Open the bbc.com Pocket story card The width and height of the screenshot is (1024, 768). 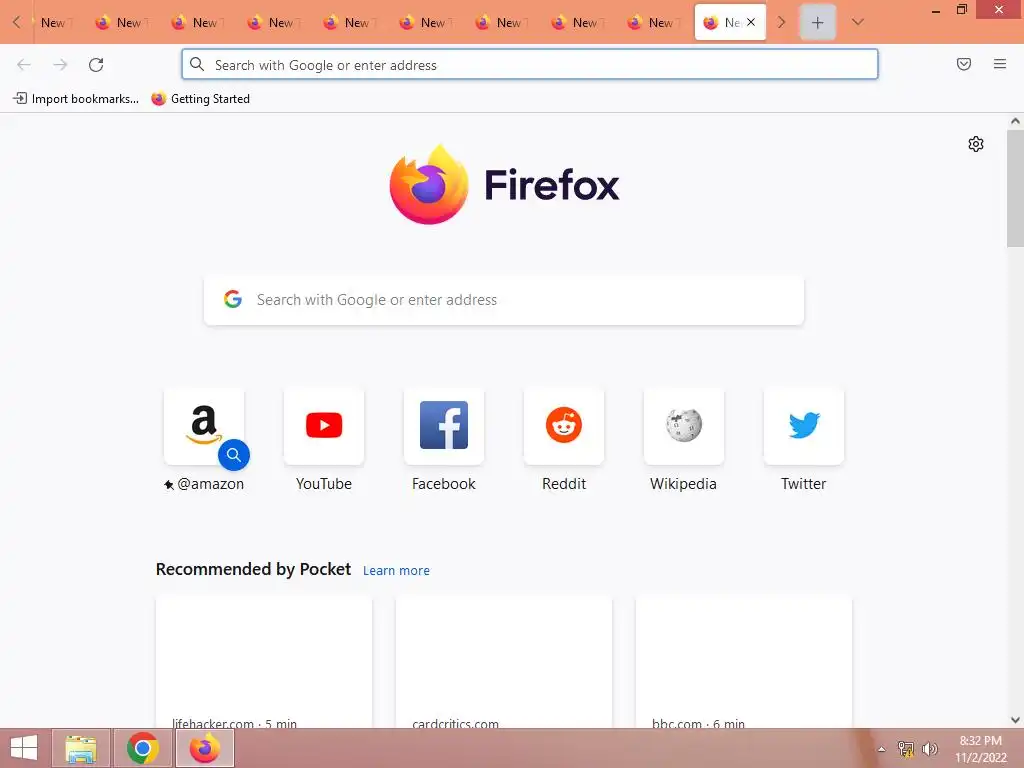(x=744, y=662)
